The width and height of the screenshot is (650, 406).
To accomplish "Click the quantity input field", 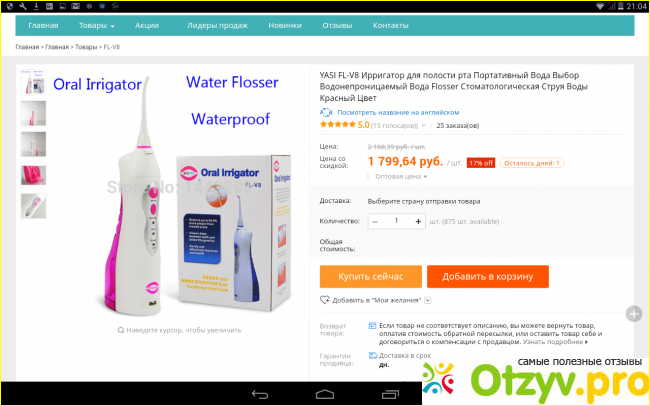I will [396, 221].
